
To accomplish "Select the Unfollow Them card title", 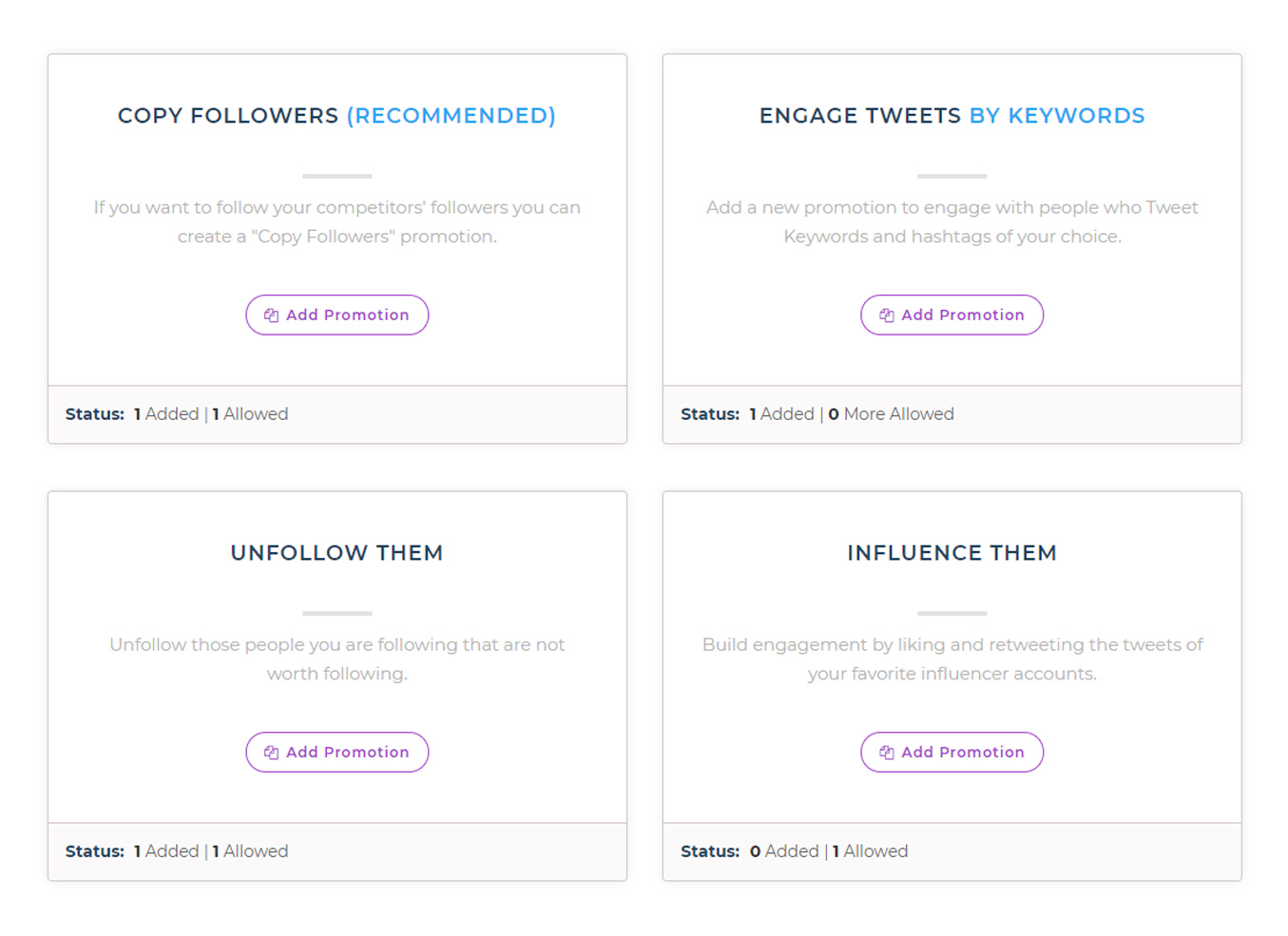I will click(336, 552).
